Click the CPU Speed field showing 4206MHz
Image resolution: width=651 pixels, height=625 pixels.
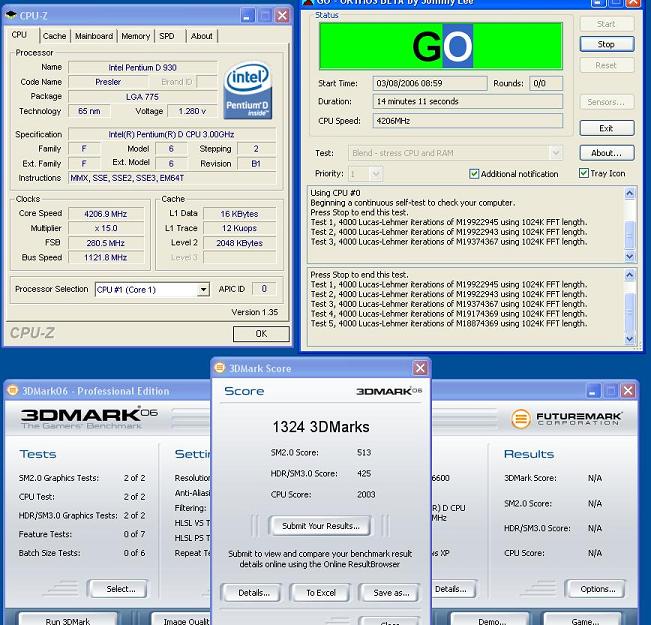coord(467,121)
